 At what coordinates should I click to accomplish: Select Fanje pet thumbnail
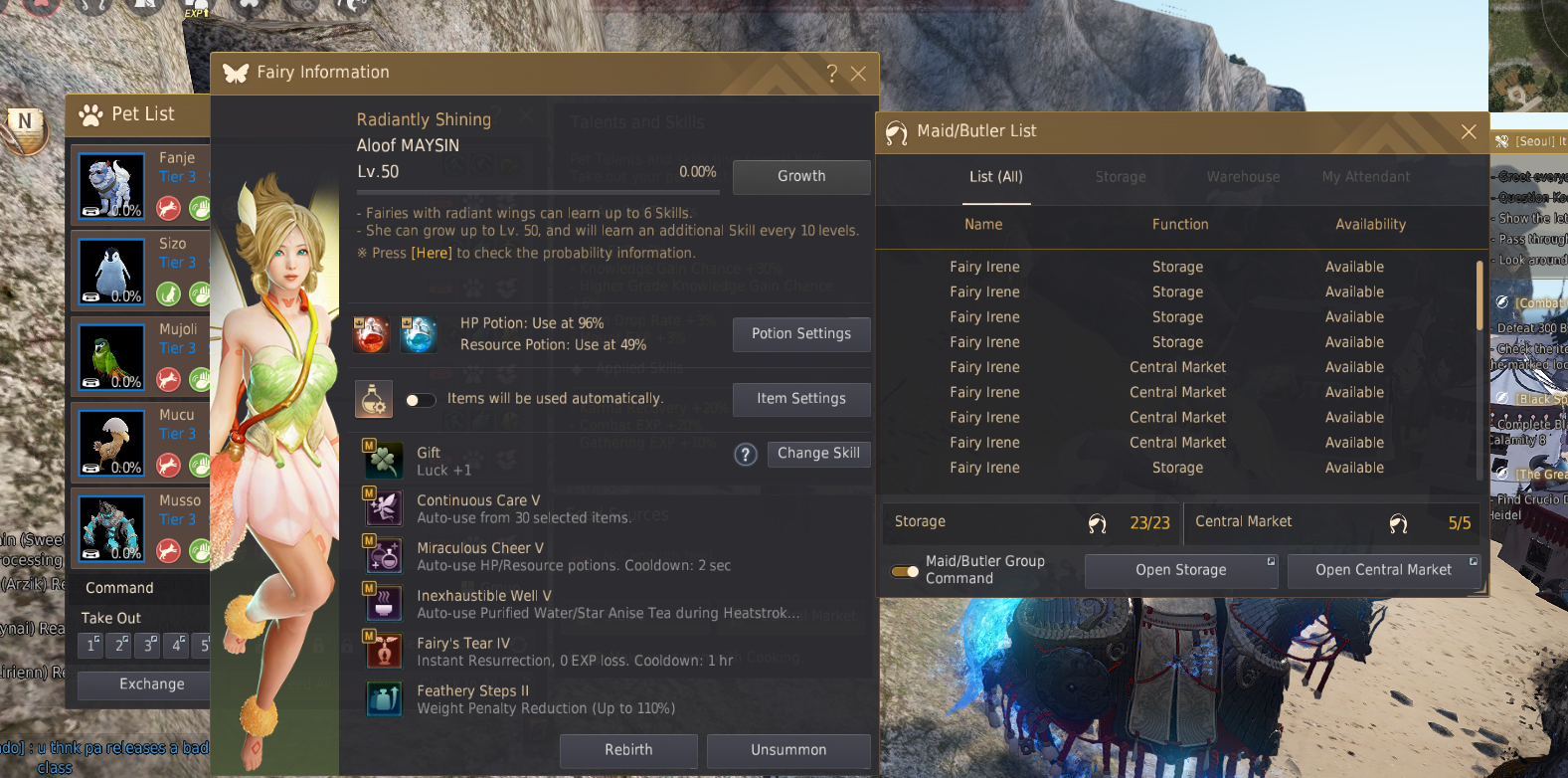111,186
